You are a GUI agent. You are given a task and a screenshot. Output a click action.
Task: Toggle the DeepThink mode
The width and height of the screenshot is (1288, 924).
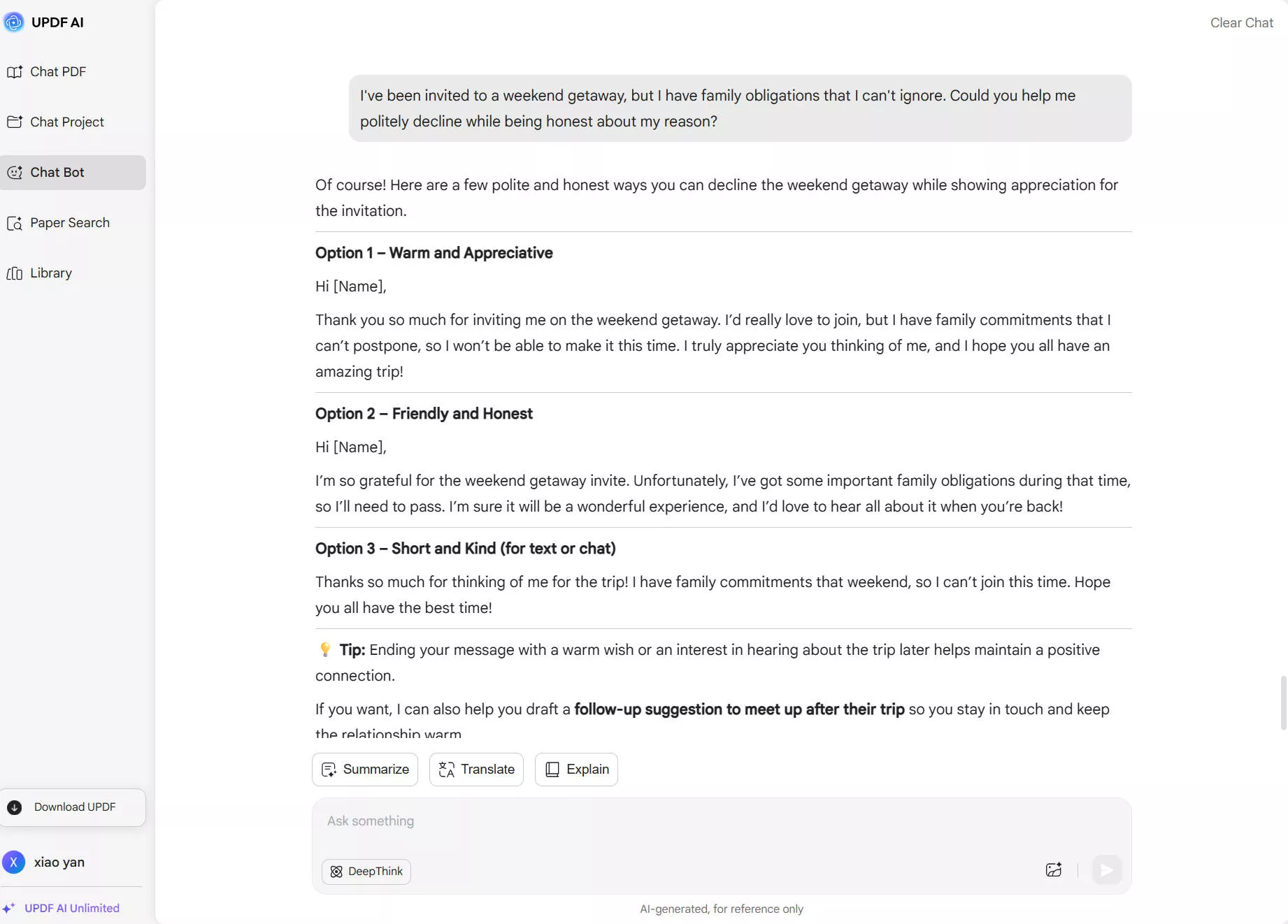[366, 872]
